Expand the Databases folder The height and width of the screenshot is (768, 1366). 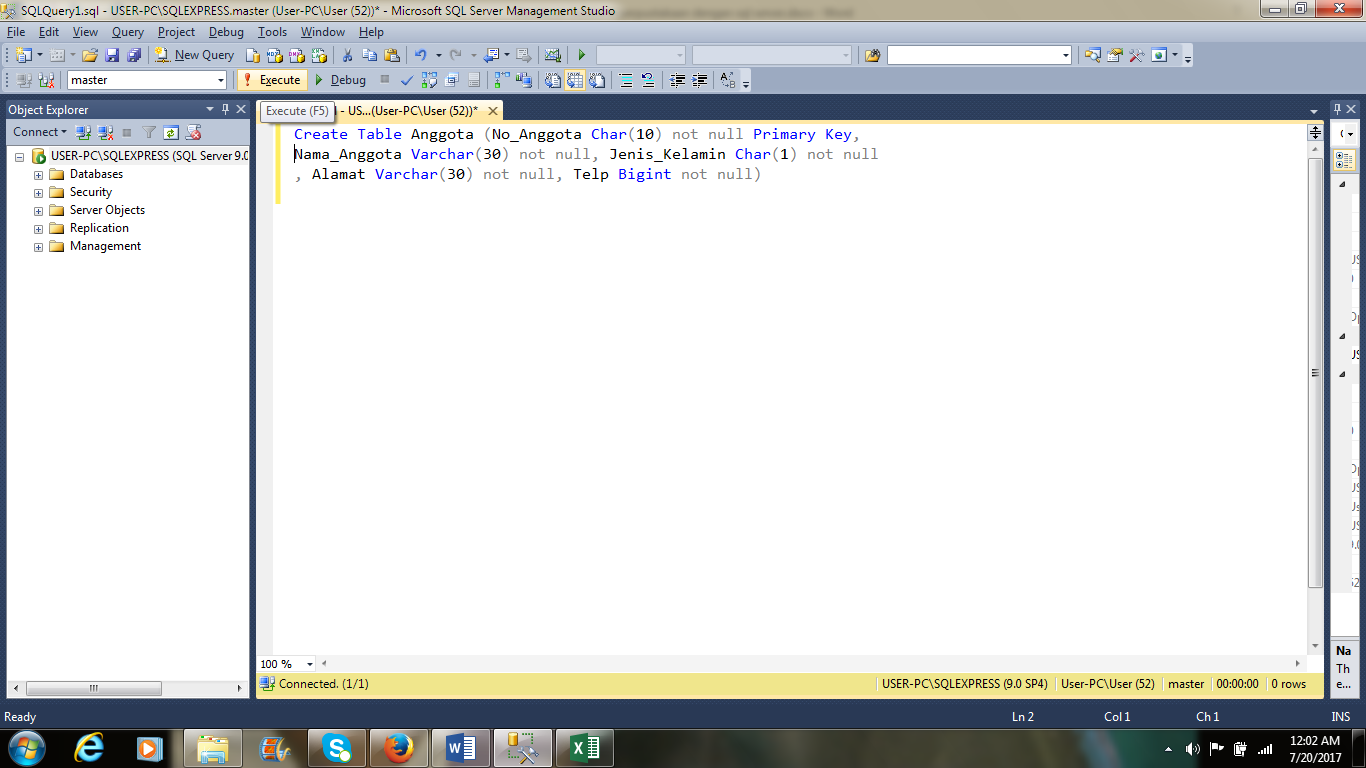tap(37, 173)
